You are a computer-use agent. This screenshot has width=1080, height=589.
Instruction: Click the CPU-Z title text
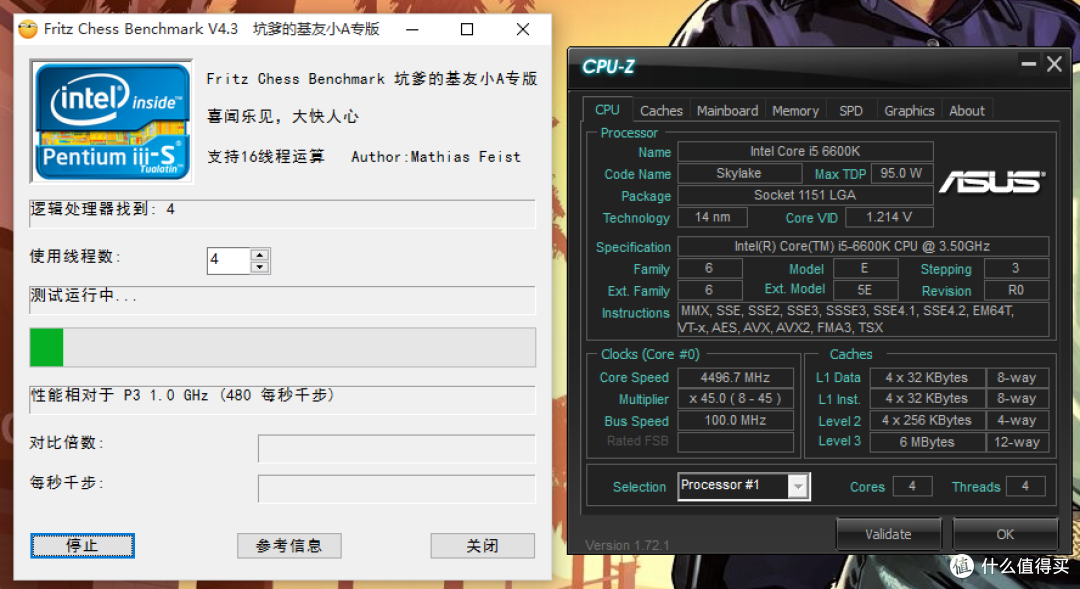point(608,67)
